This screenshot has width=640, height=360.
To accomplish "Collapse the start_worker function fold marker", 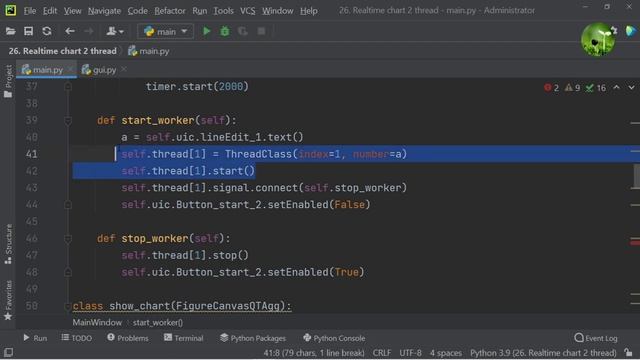I will pos(68,120).
